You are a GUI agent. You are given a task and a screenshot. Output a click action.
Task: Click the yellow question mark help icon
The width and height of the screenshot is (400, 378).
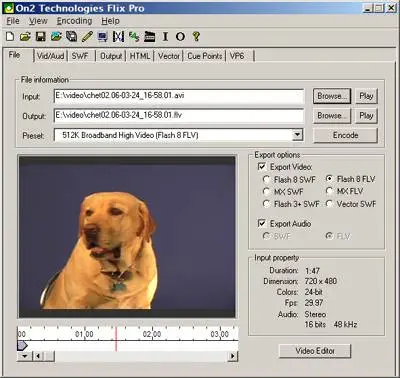click(196, 36)
